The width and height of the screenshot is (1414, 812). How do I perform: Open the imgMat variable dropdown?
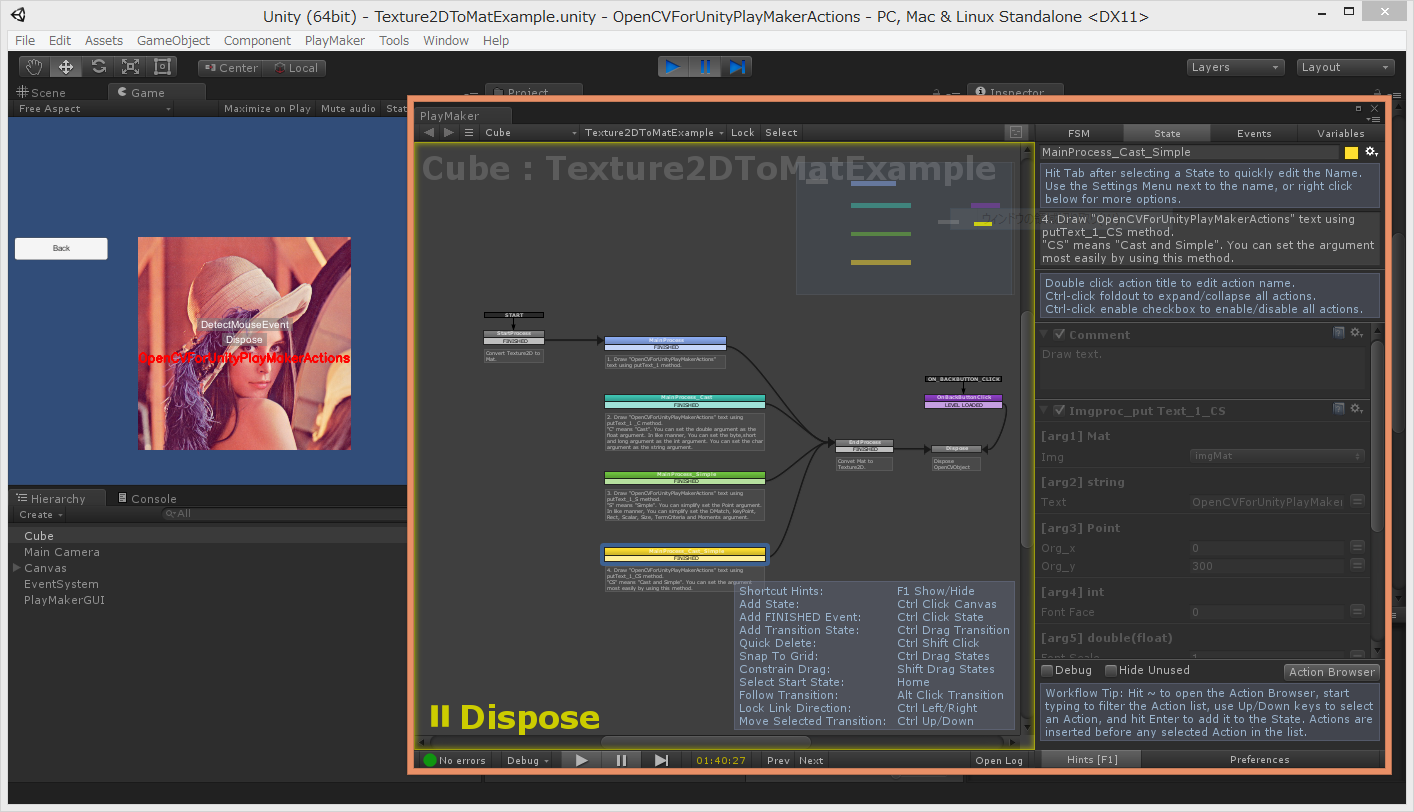[x=1277, y=455]
